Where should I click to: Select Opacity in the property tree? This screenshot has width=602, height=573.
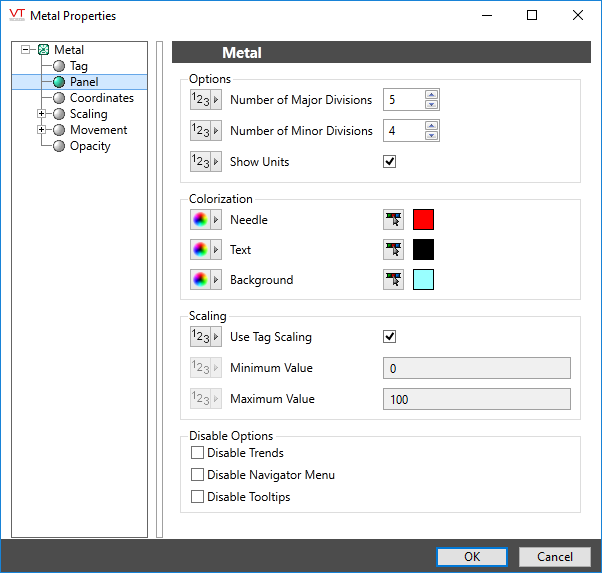pos(90,146)
